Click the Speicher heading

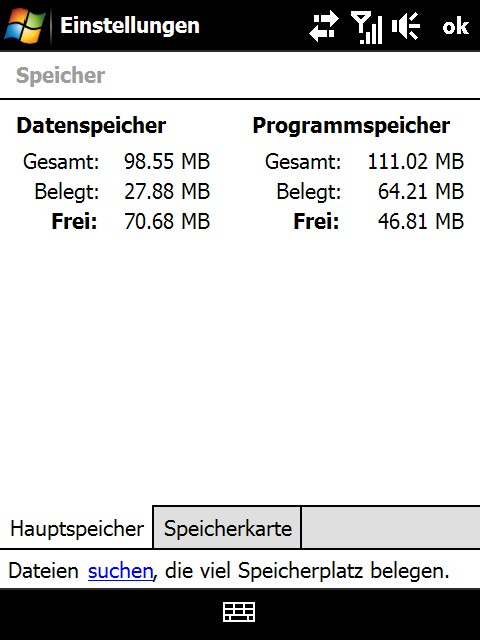pyautogui.click(x=60, y=76)
